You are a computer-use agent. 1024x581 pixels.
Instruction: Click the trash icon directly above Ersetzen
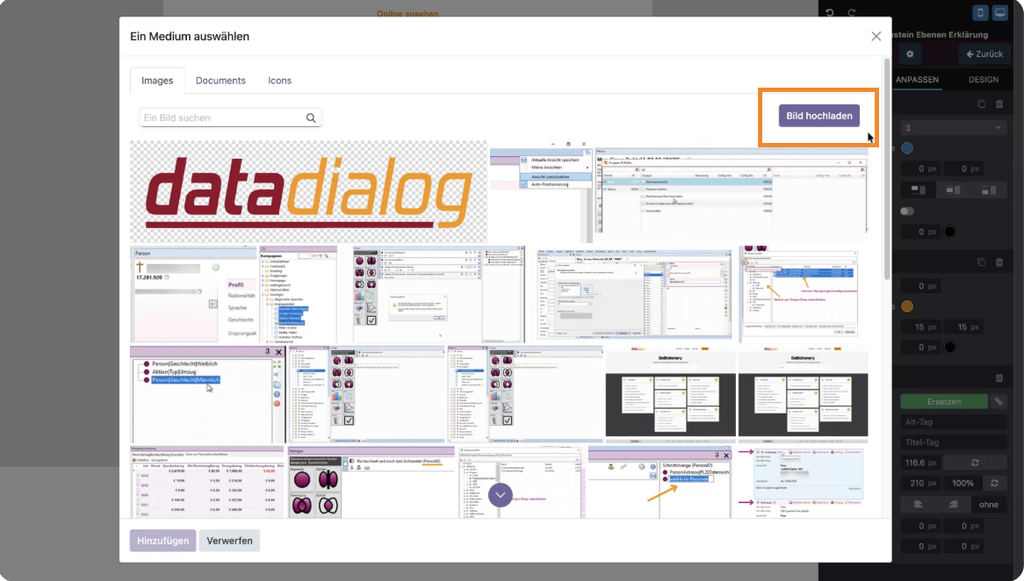[x=999, y=377]
